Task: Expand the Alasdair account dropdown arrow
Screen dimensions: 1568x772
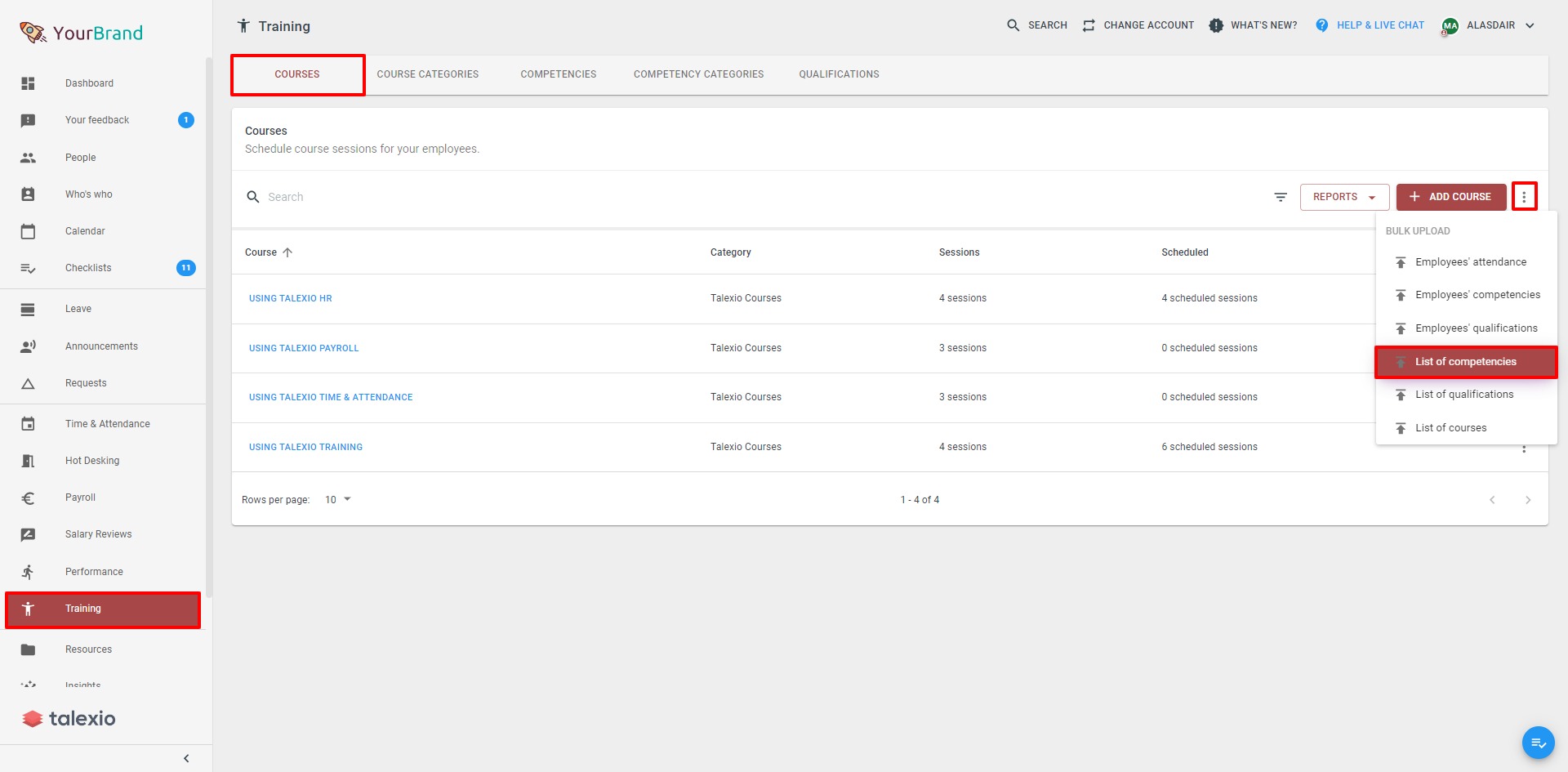Action: (1530, 25)
